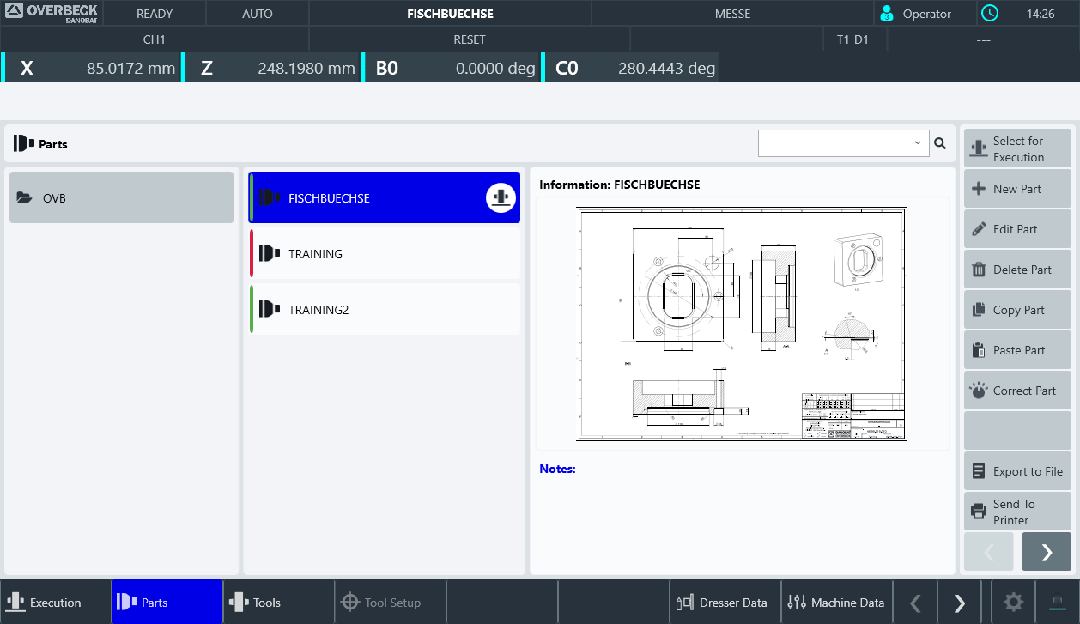Viewport: 1080px width, 624px height.
Task: Click Correct Part button
Action: point(1017,391)
